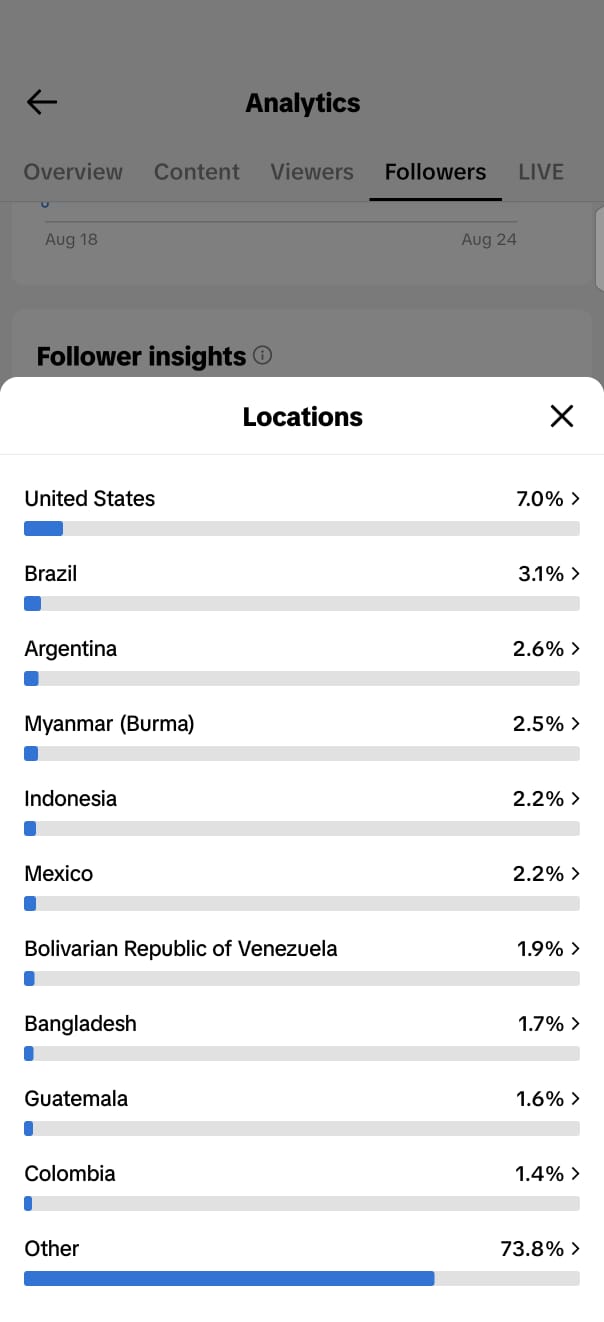Expand Brazil location chevron
The image size is (604, 1322).
click(575, 573)
